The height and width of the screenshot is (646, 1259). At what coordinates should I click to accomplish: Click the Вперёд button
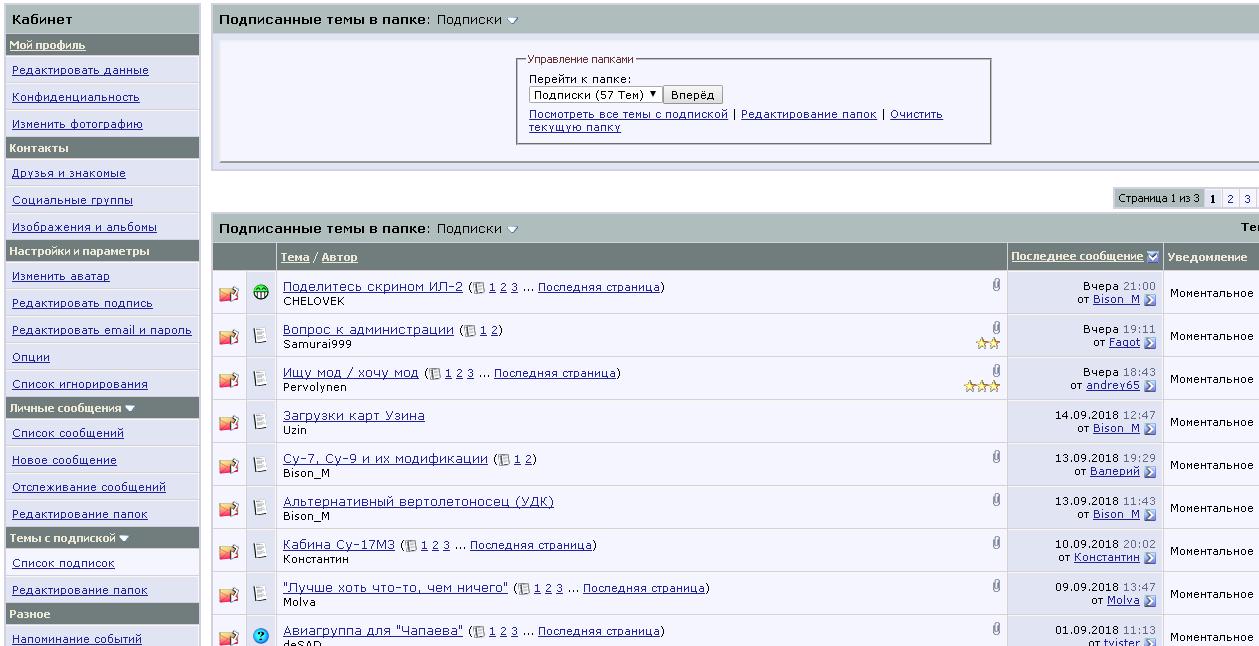point(692,95)
